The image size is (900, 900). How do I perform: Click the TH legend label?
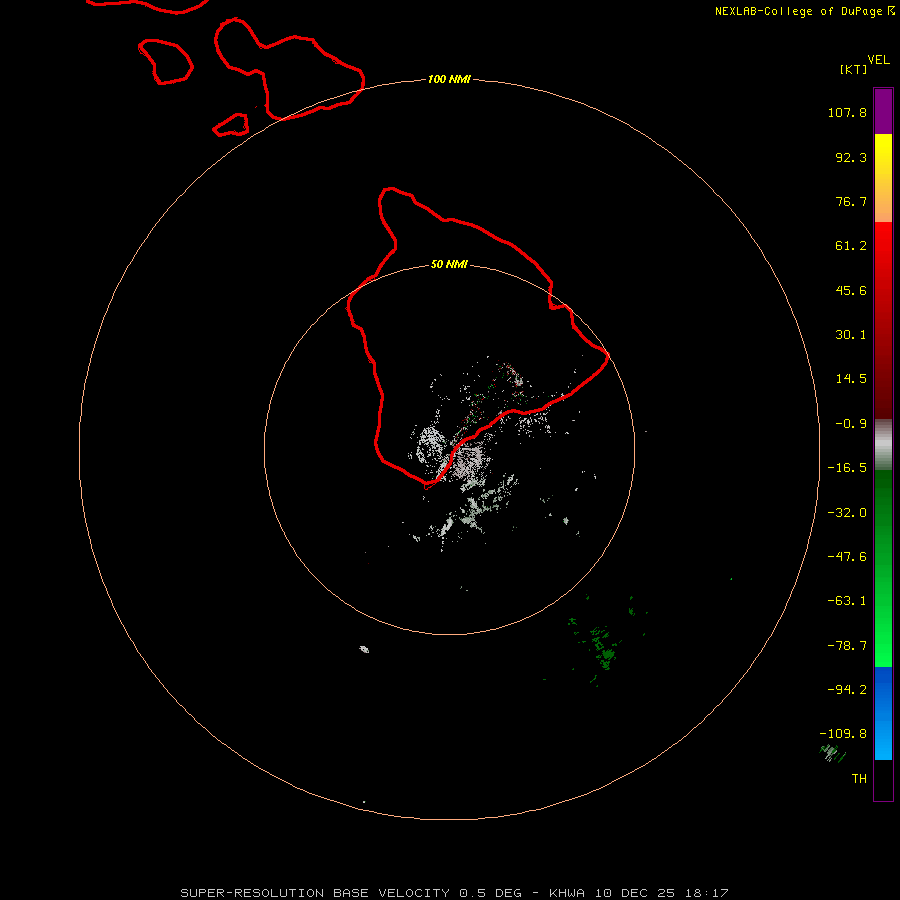[x=859, y=779]
